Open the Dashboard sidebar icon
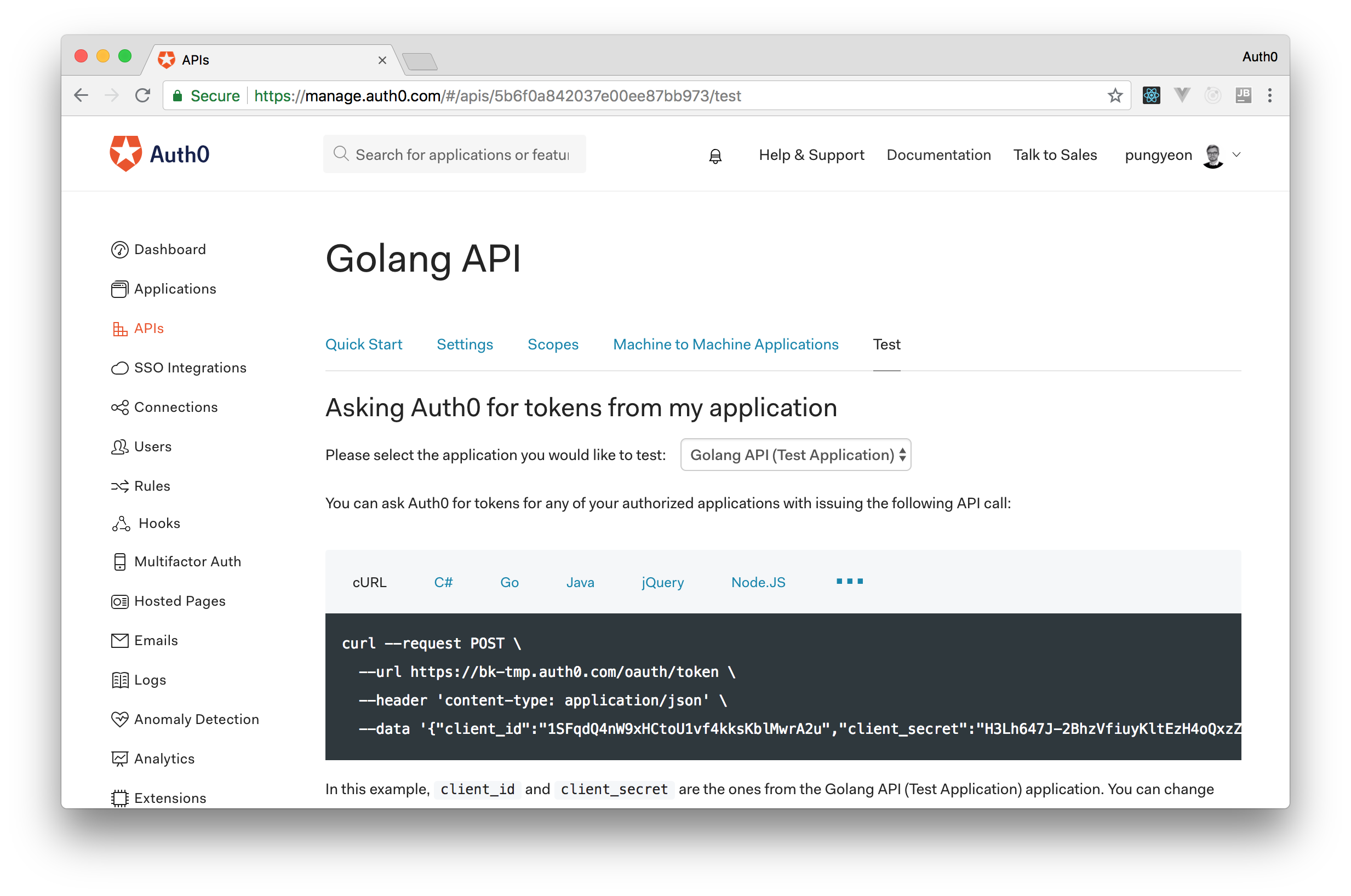Viewport: 1351px width, 896px height. tap(119, 250)
